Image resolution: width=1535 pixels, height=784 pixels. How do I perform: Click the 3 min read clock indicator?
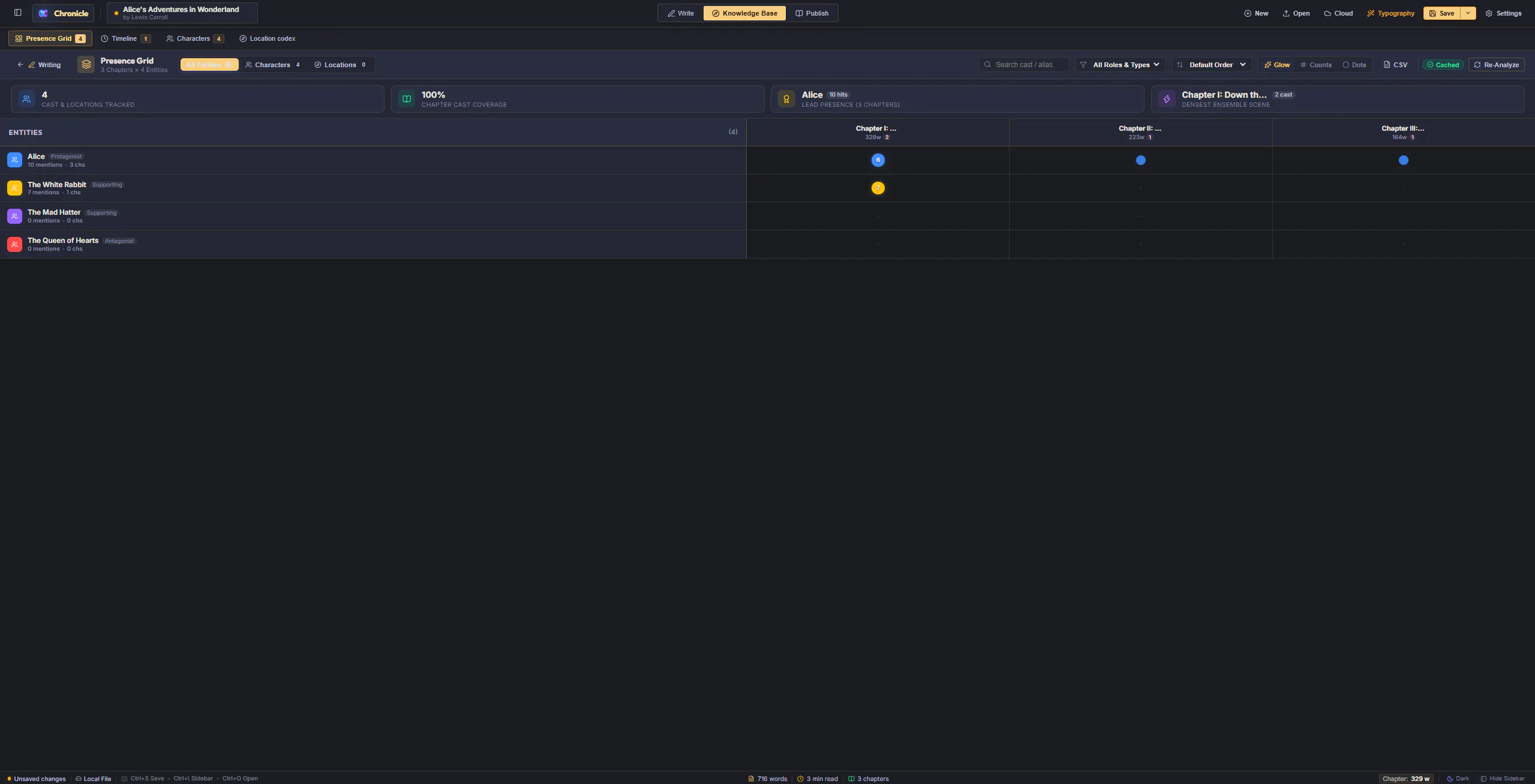click(818, 779)
